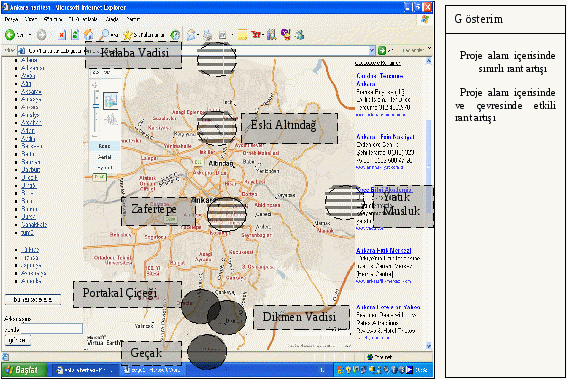This screenshot has height=379, width=567.
Task: Click the yellow notepad toolbar icon
Action: (x=243, y=35)
